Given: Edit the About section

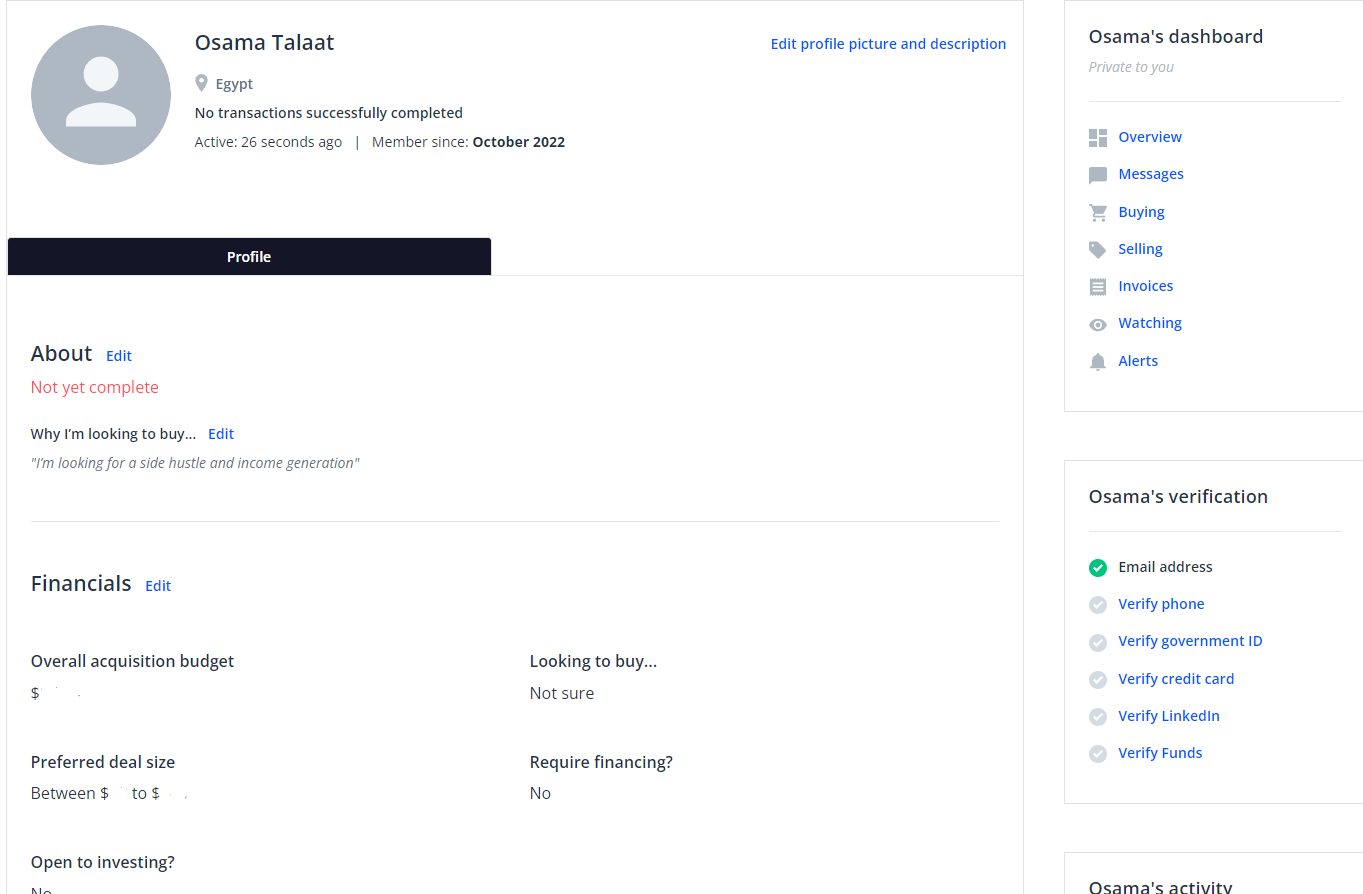Looking at the screenshot, I should tap(119, 356).
